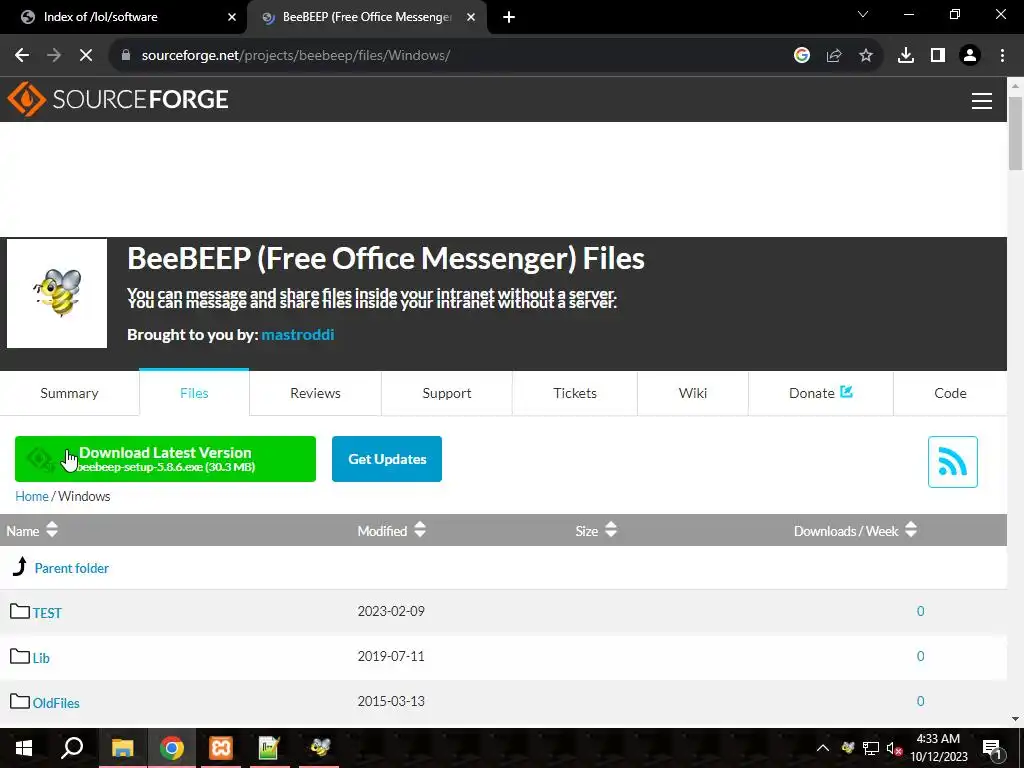Open the tab search chevron in Chrome title bar
This screenshot has height=768, width=1024.
(x=863, y=14)
